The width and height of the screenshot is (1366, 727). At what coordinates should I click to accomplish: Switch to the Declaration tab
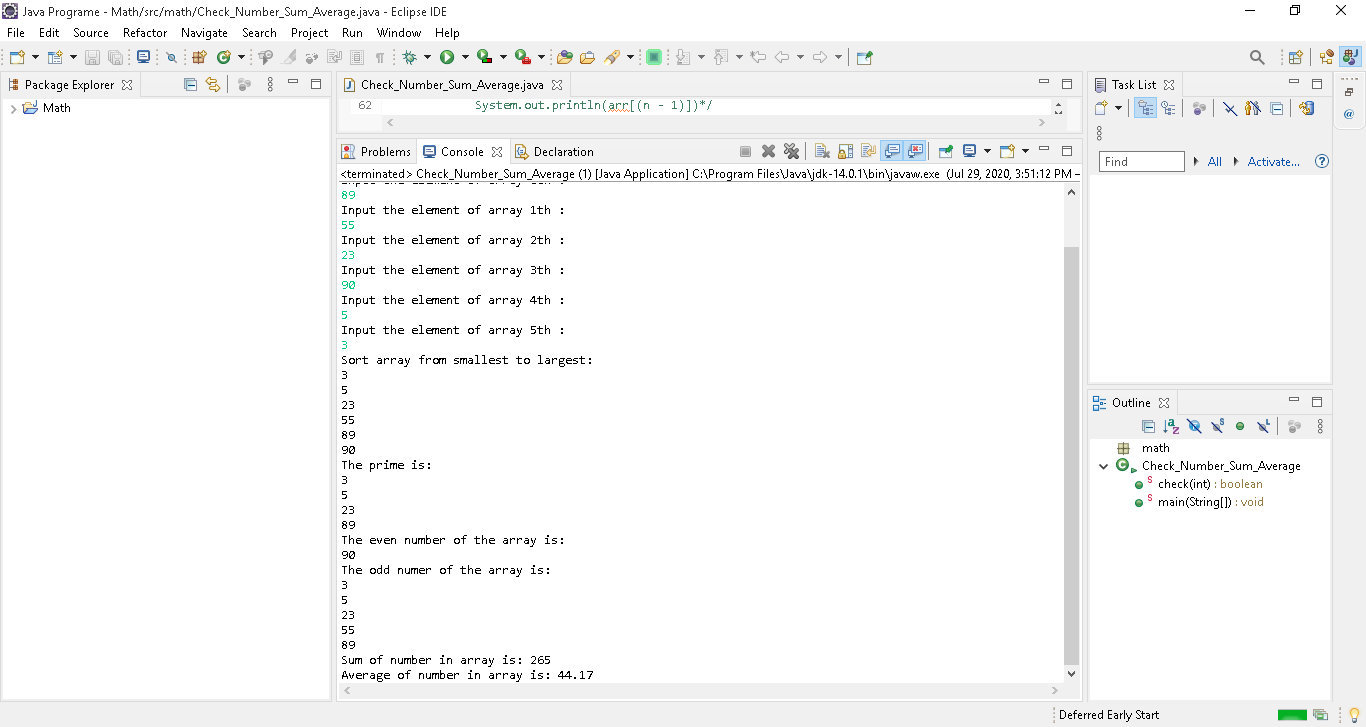tap(554, 151)
